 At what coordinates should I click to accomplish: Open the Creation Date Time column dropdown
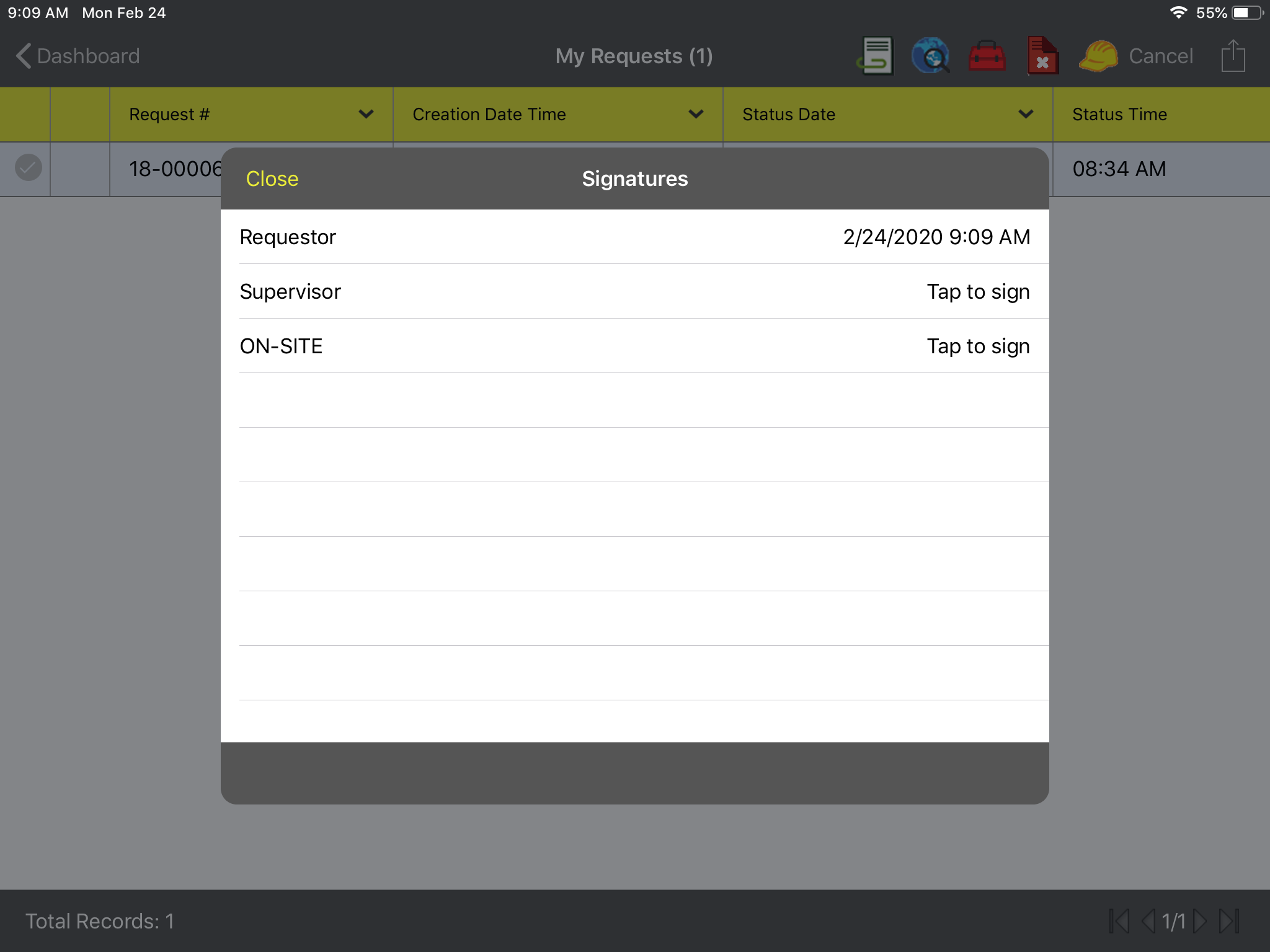pyautogui.click(x=695, y=114)
